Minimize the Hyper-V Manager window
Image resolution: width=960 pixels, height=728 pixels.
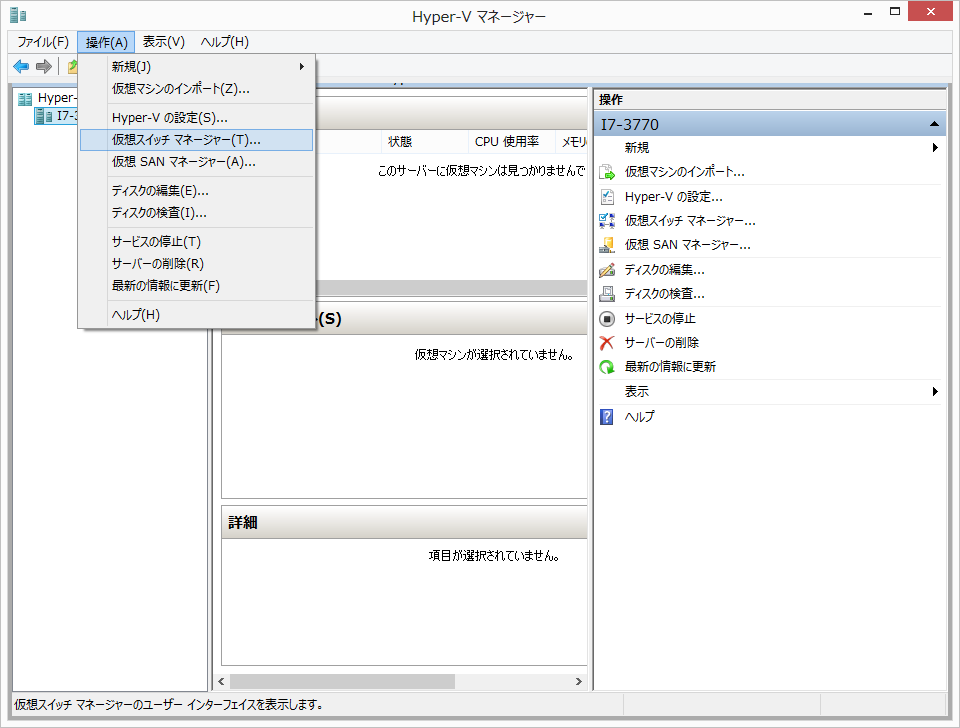coord(868,13)
